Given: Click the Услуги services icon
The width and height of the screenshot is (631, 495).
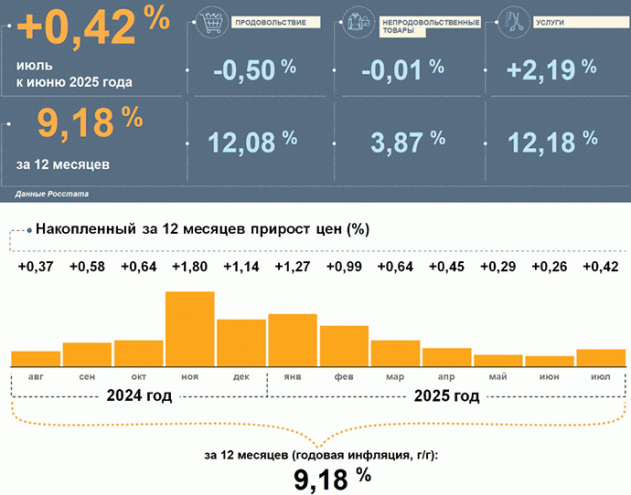Looking at the screenshot, I should pyautogui.click(x=512, y=21).
